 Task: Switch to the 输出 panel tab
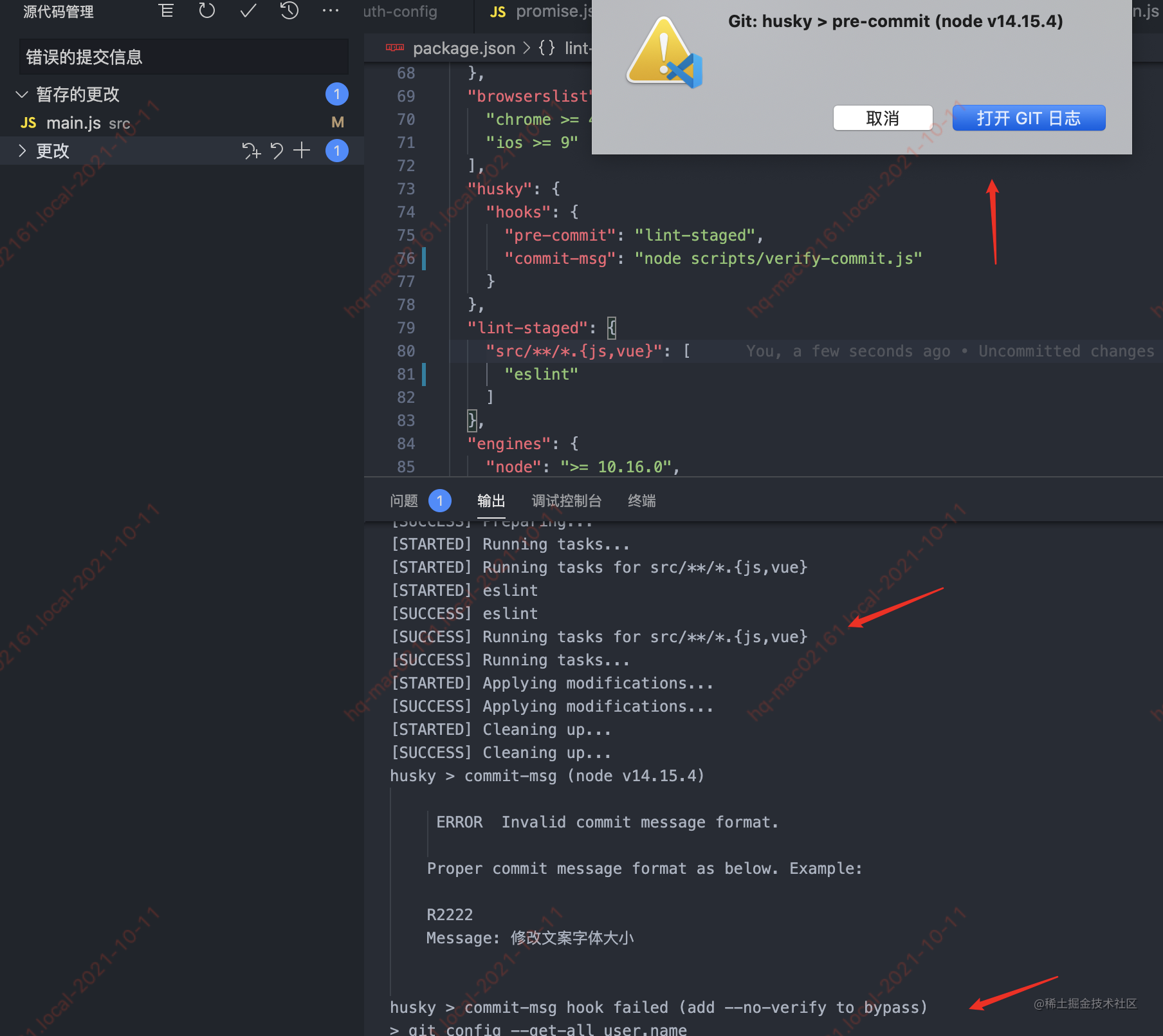click(x=491, y=501)
